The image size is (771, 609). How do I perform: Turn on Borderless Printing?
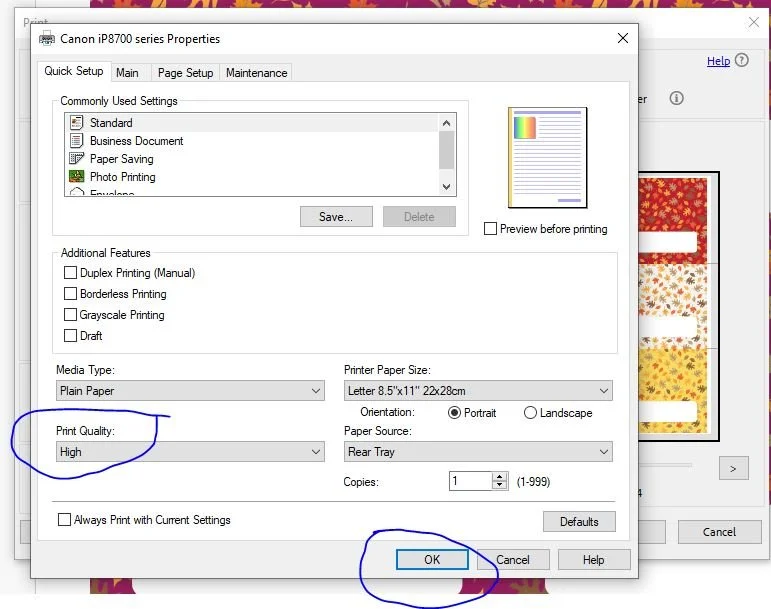(x=70, y=294)
